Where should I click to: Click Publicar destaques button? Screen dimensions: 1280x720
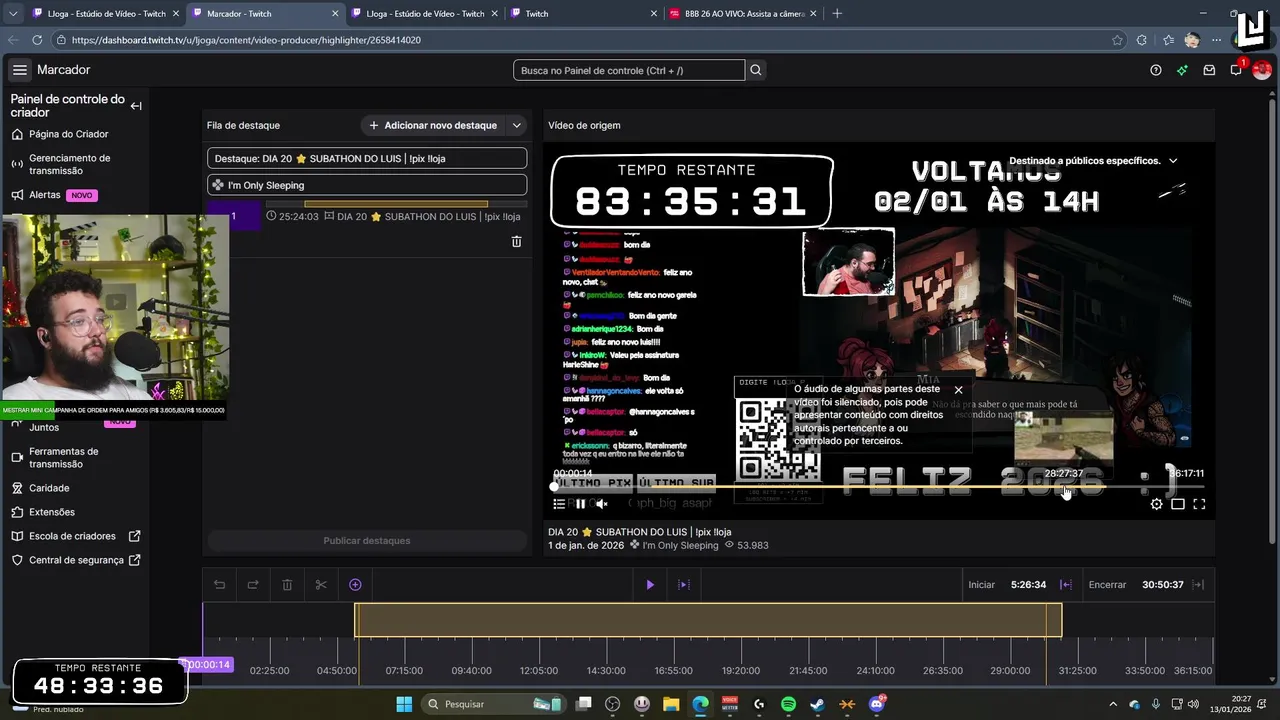coord(367,541)
